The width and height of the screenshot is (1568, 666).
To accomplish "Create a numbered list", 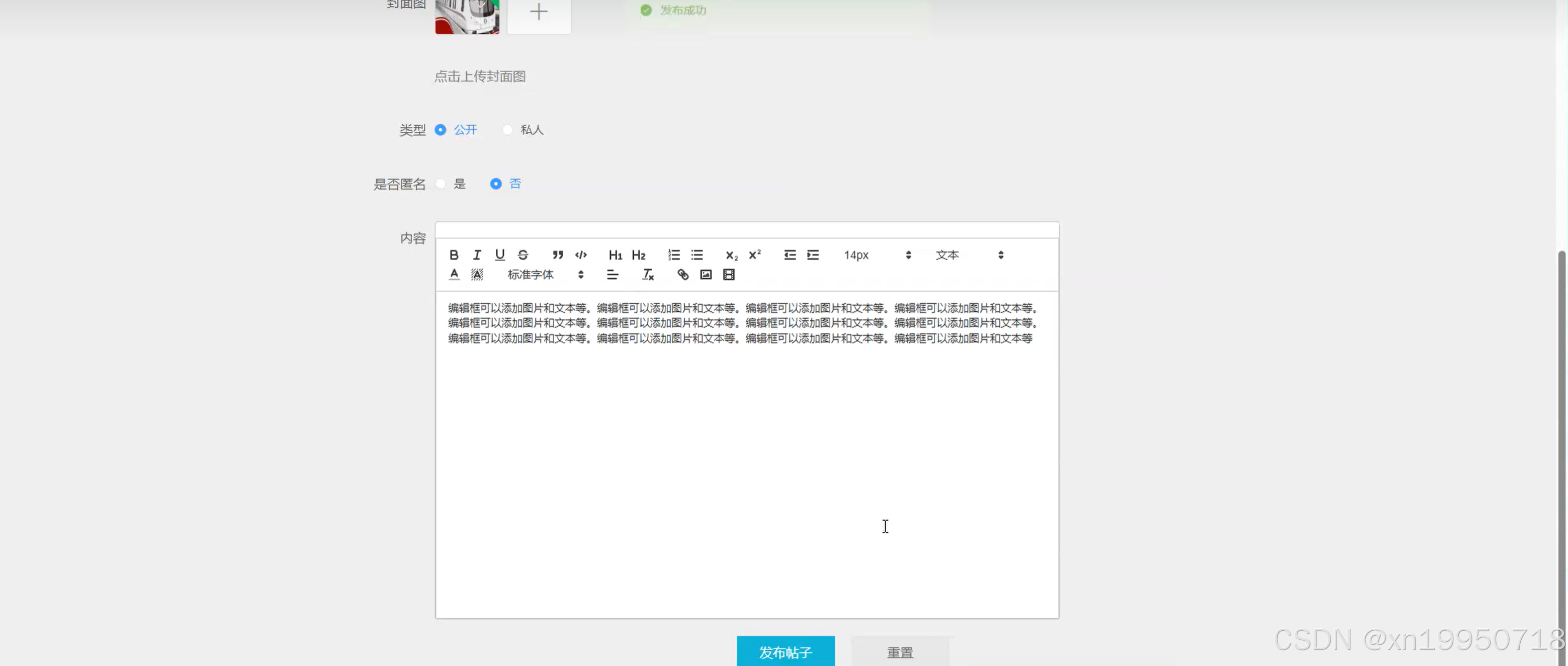I will coord(674,255).
